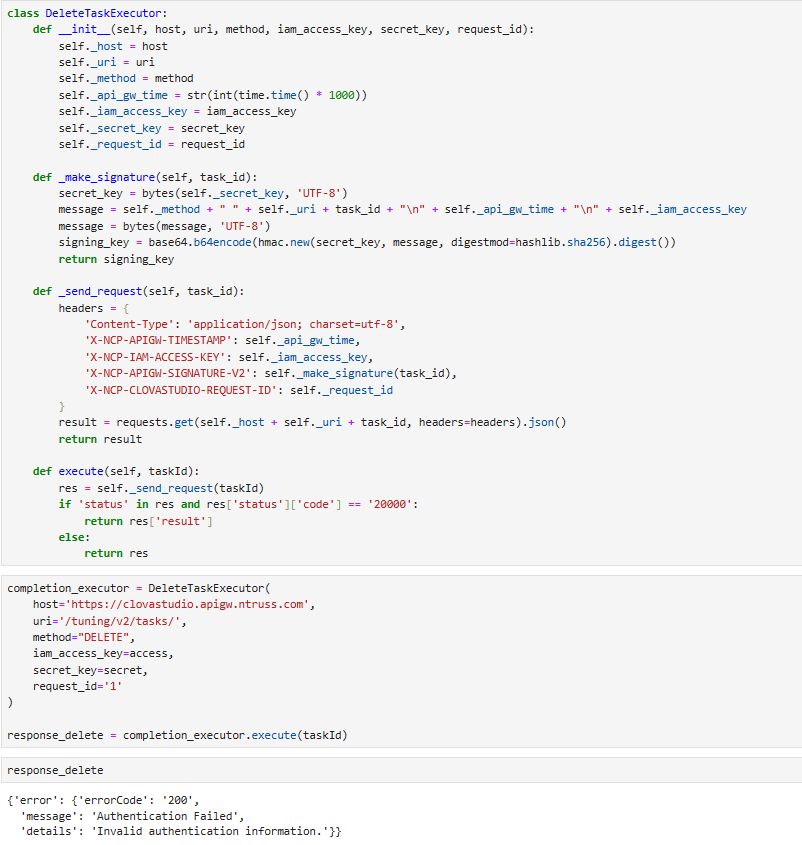Click the _send_request method definition
Image resolution: width=802 pixels, height=845 pixels.
138,291
